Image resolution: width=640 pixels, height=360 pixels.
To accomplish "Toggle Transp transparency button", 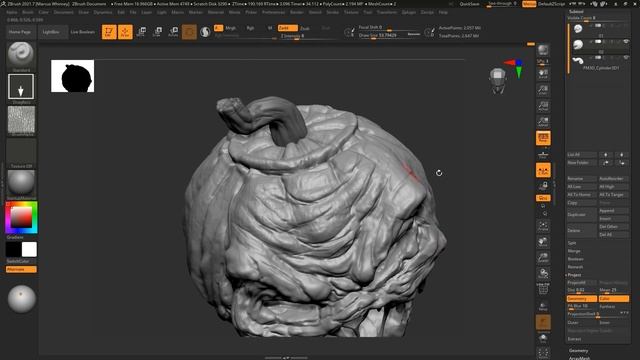I will 543,306.
